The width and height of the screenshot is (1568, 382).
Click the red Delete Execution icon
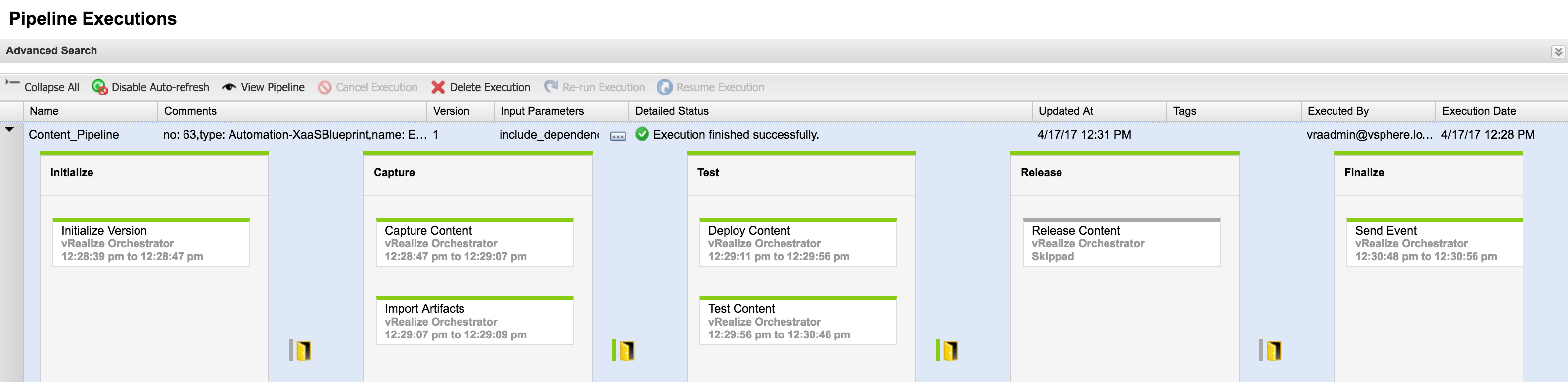point(438,87)
